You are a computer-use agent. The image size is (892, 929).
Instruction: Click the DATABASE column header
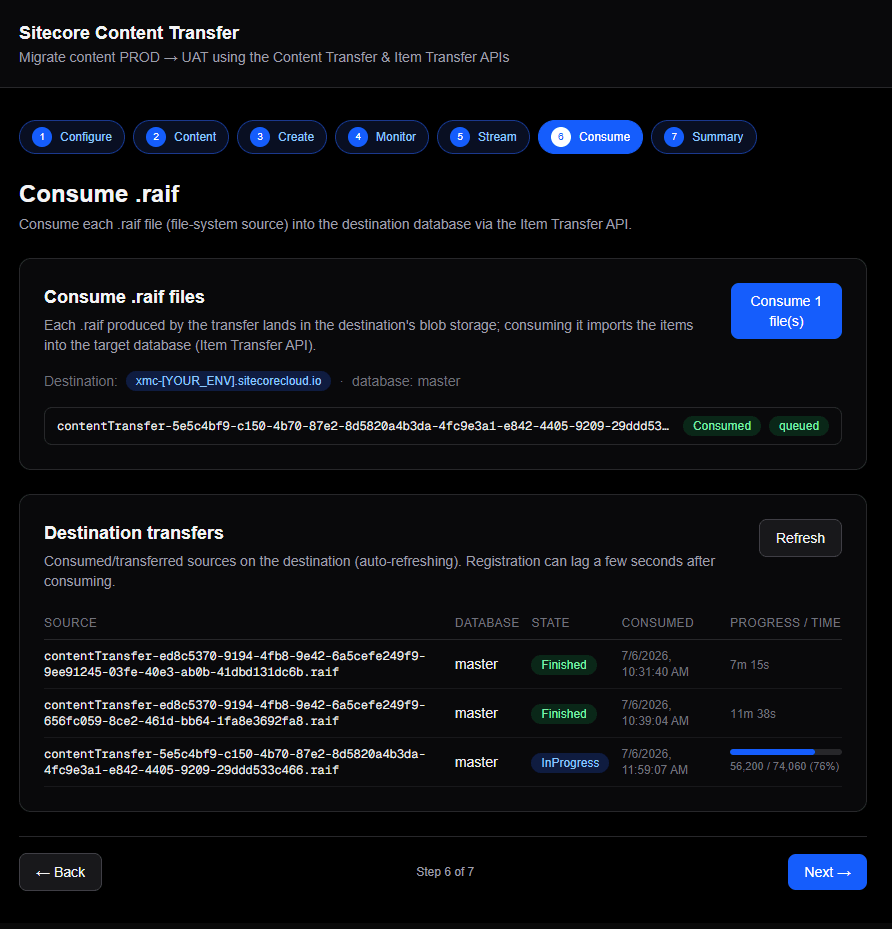(487, 623)
